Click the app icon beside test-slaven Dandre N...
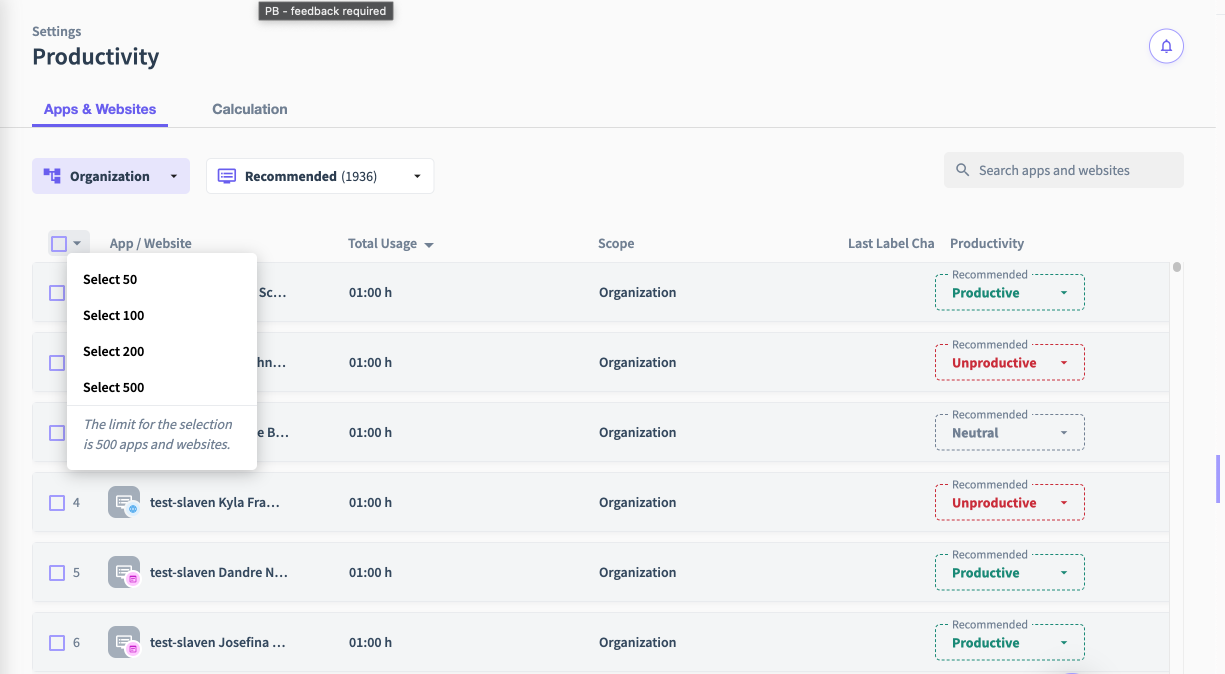 point(123,572)
